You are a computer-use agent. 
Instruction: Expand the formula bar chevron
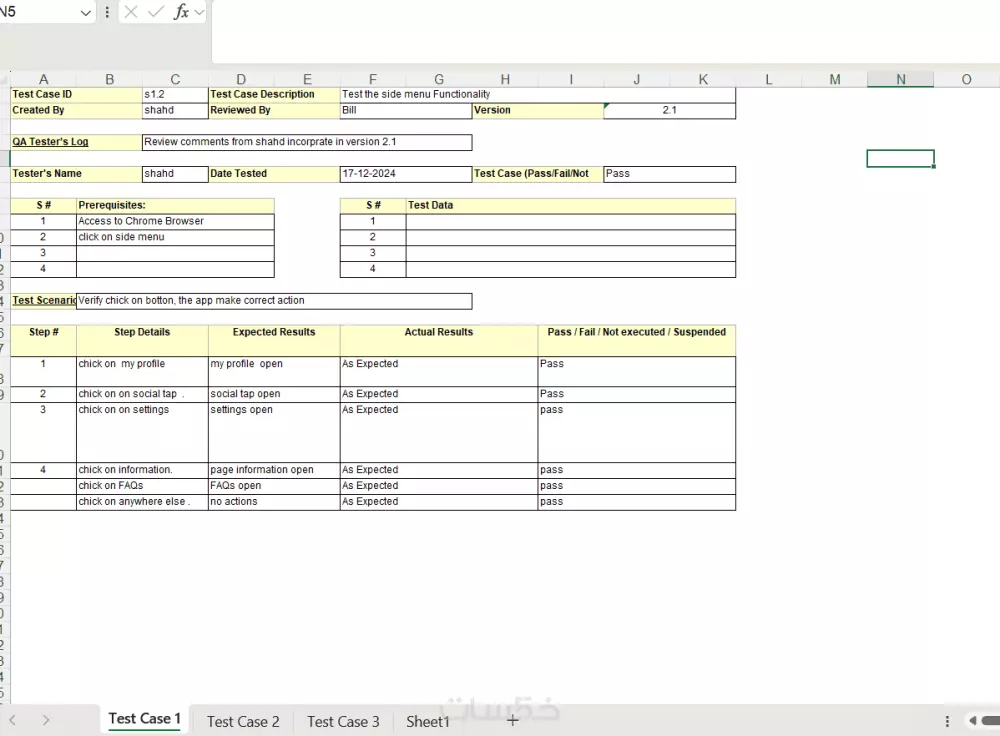pyautogui.click(x=200, y=12)
